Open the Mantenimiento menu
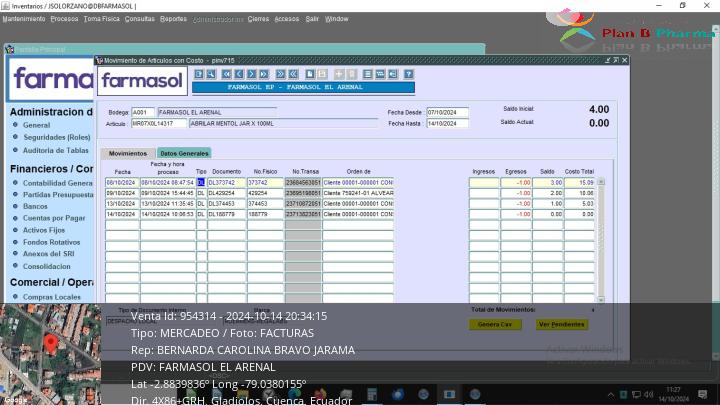The width and height of the screenshot is (720, 405). 24,19
